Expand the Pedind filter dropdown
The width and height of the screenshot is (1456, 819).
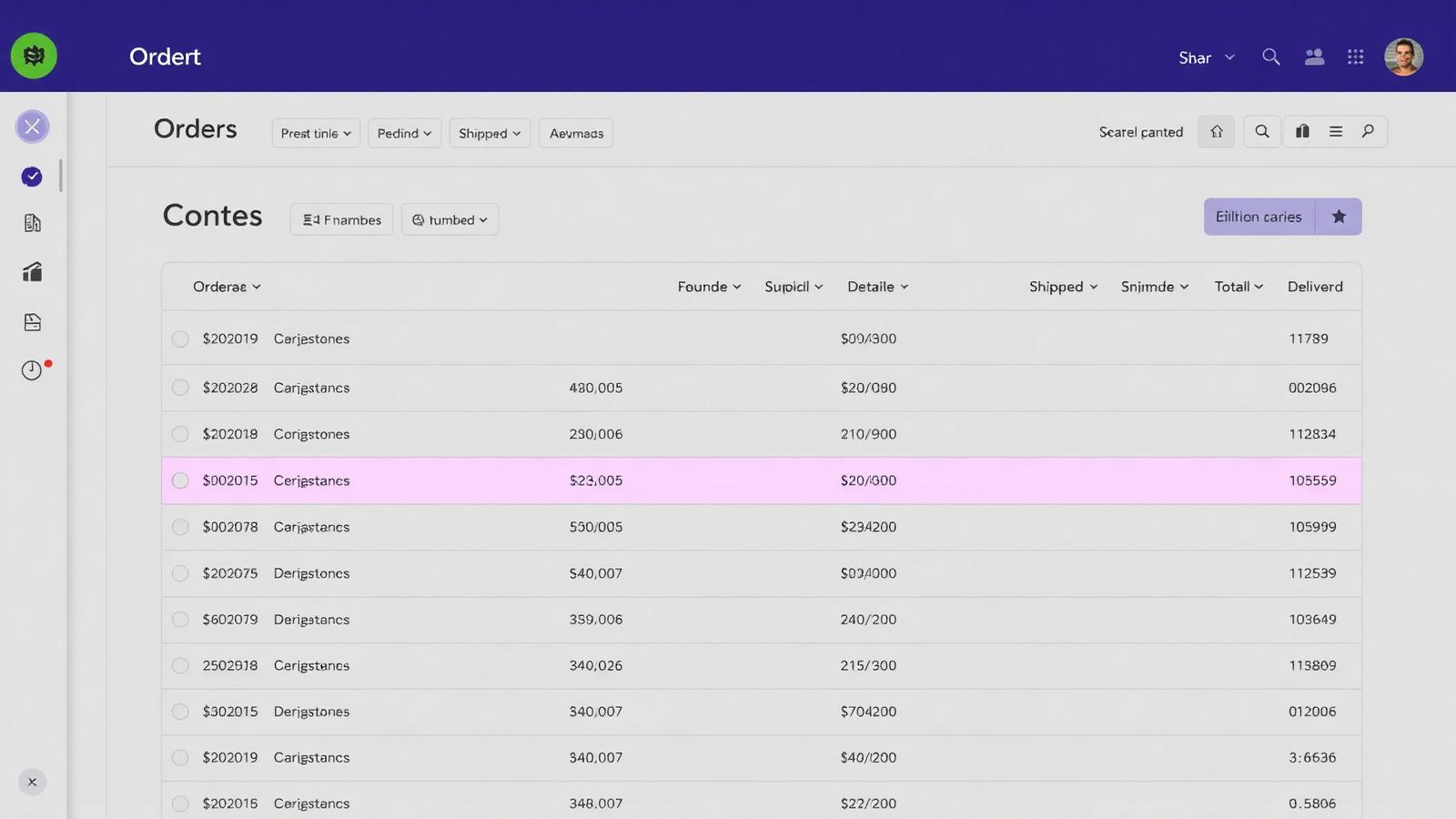(404, 134)
